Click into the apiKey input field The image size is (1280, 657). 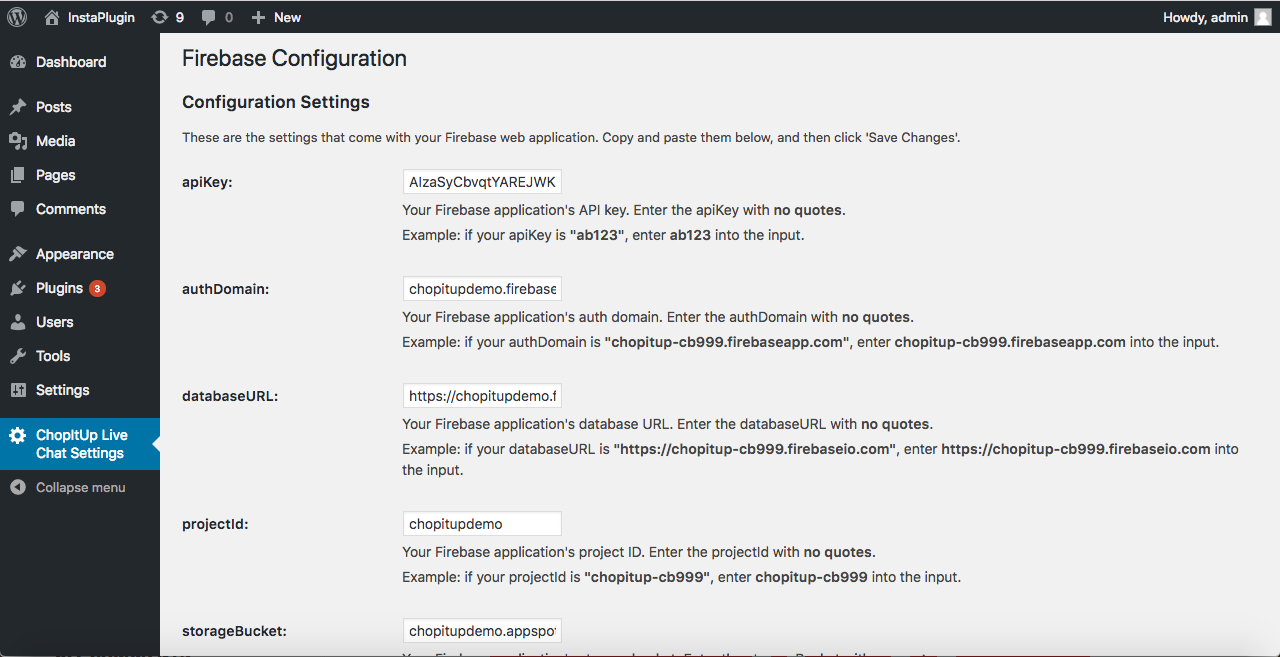481,182
